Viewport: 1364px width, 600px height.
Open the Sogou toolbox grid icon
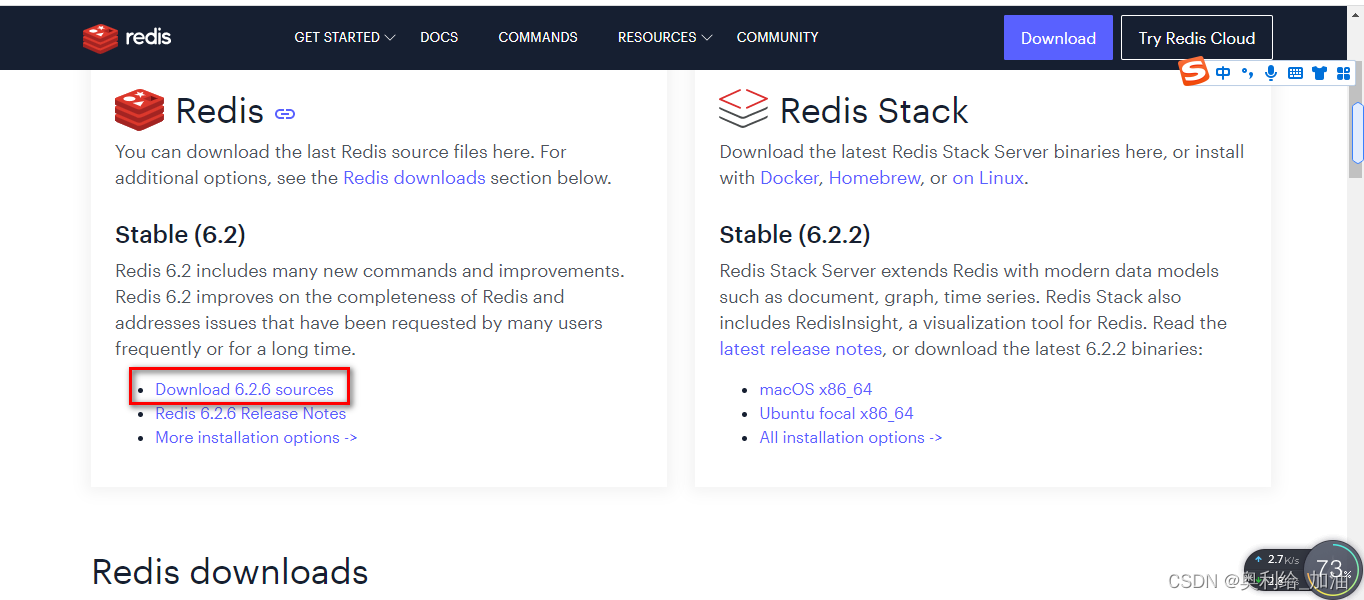pos(1343,72)
